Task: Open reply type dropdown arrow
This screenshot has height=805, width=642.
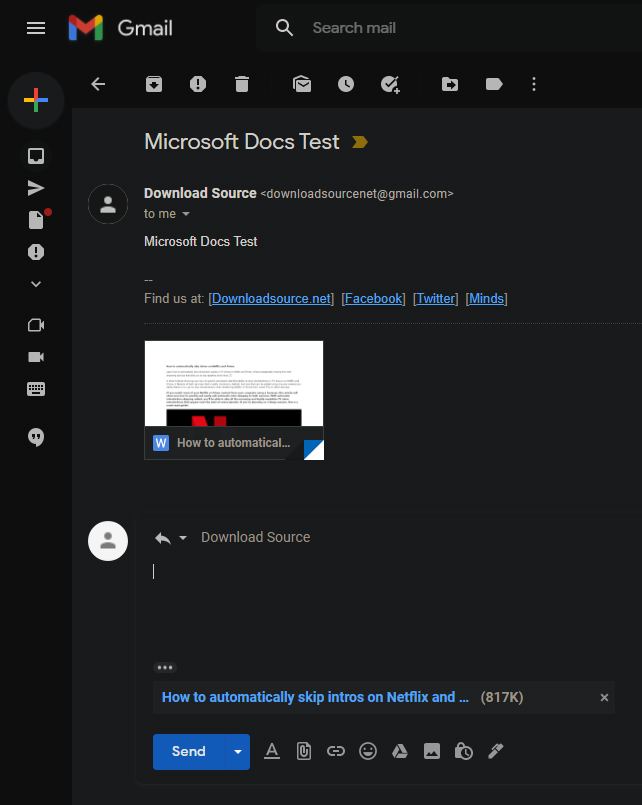Action: click(x=183, y=538)
